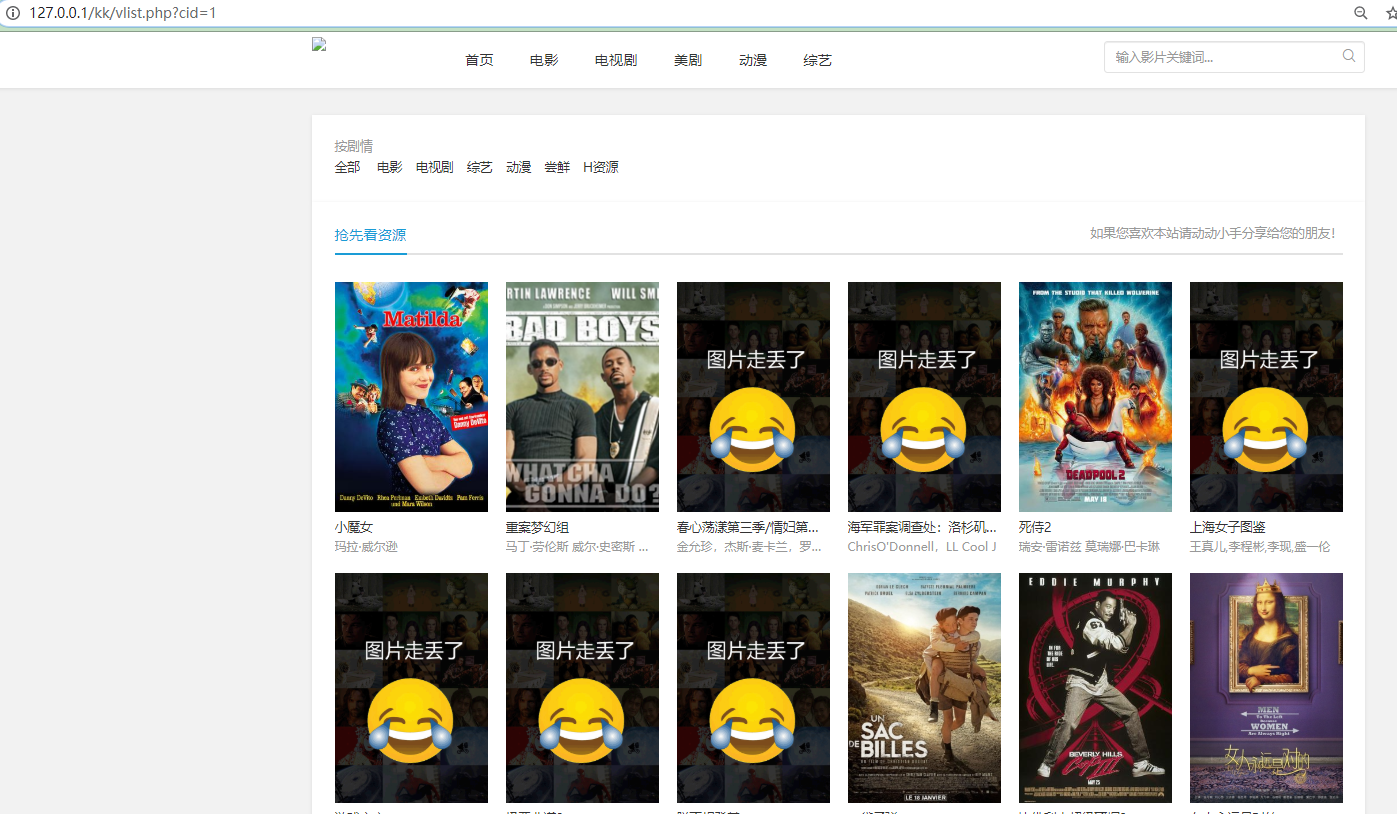Click the search magnifier icon in the search box
1397x814 pixels.
click(1349, 56)
